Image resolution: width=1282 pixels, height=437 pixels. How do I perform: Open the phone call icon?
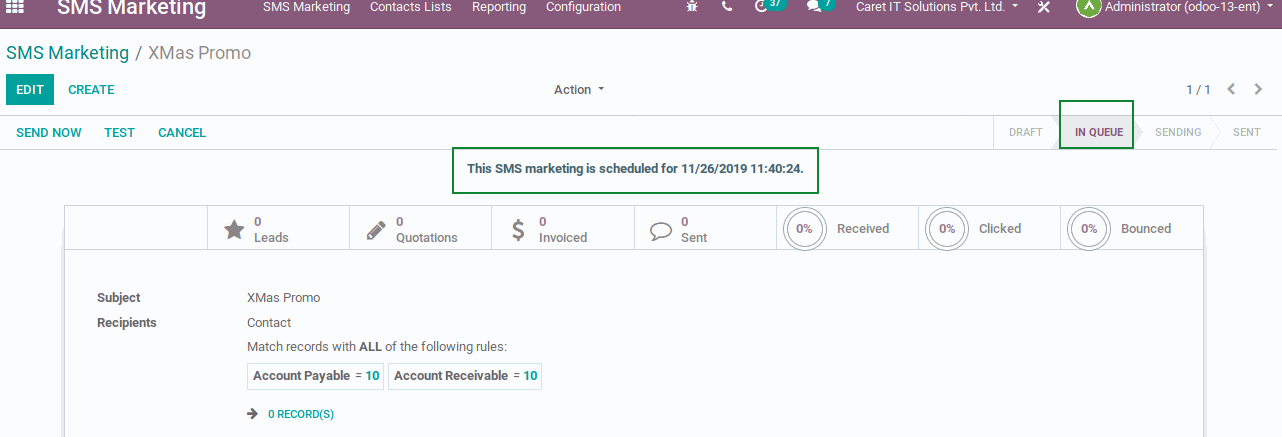(727, 7)
